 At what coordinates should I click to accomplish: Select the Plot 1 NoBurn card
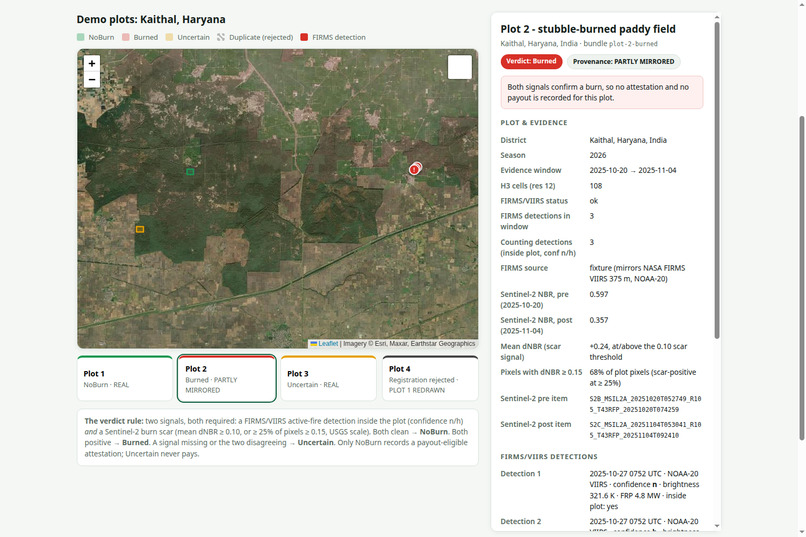pos(125,378)
